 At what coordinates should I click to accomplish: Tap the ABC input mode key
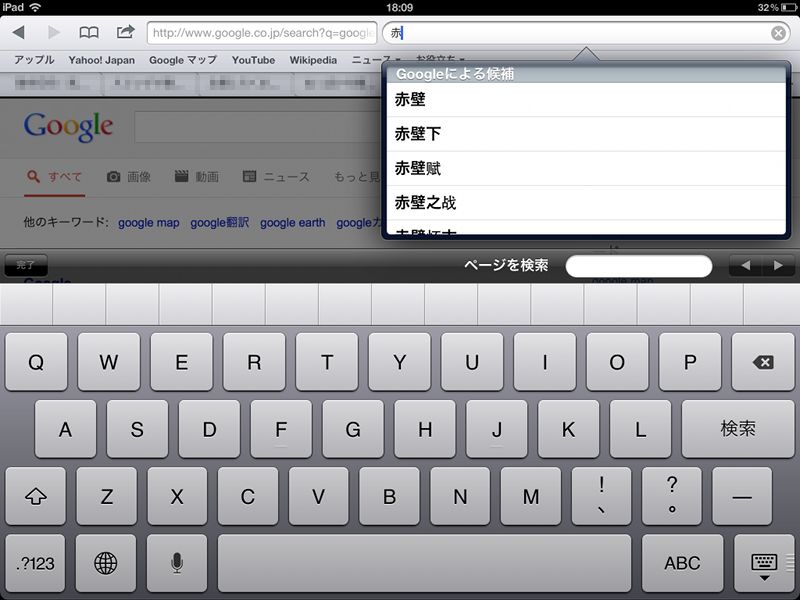pos(682,563)
